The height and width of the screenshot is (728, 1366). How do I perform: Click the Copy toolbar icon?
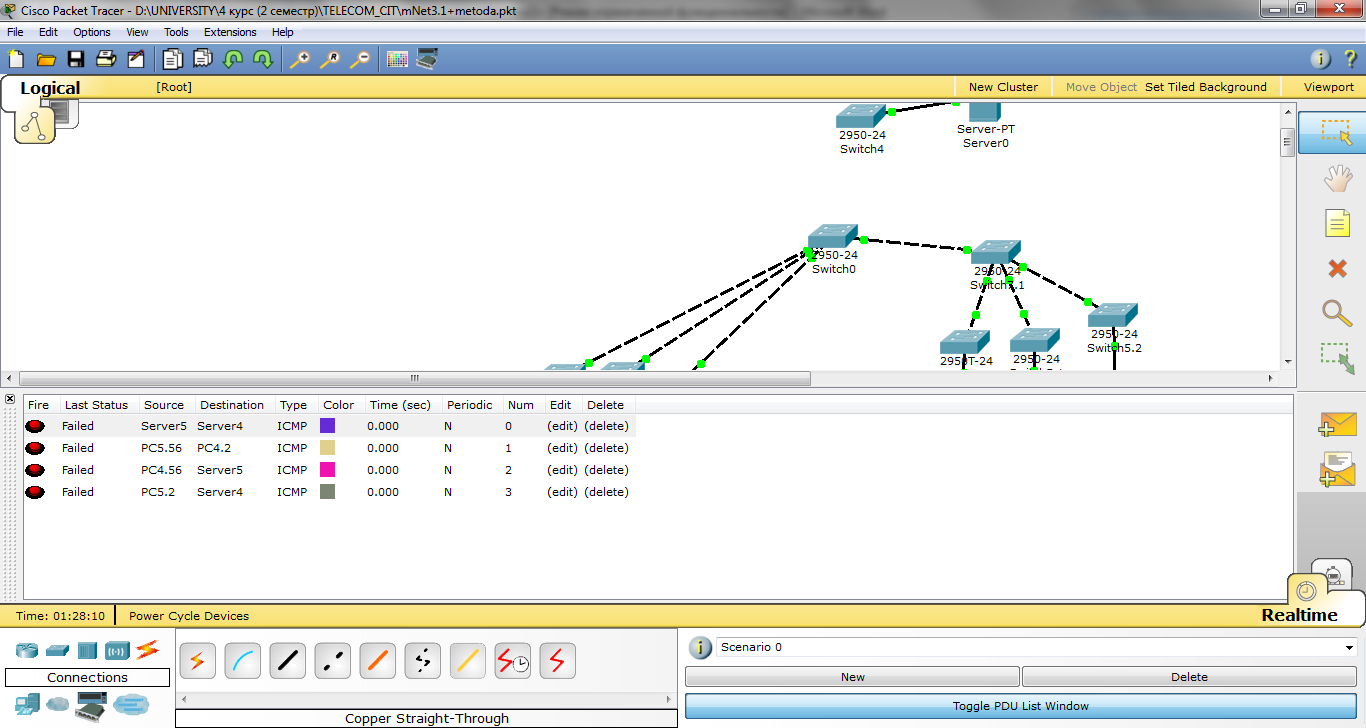point(173,59)
